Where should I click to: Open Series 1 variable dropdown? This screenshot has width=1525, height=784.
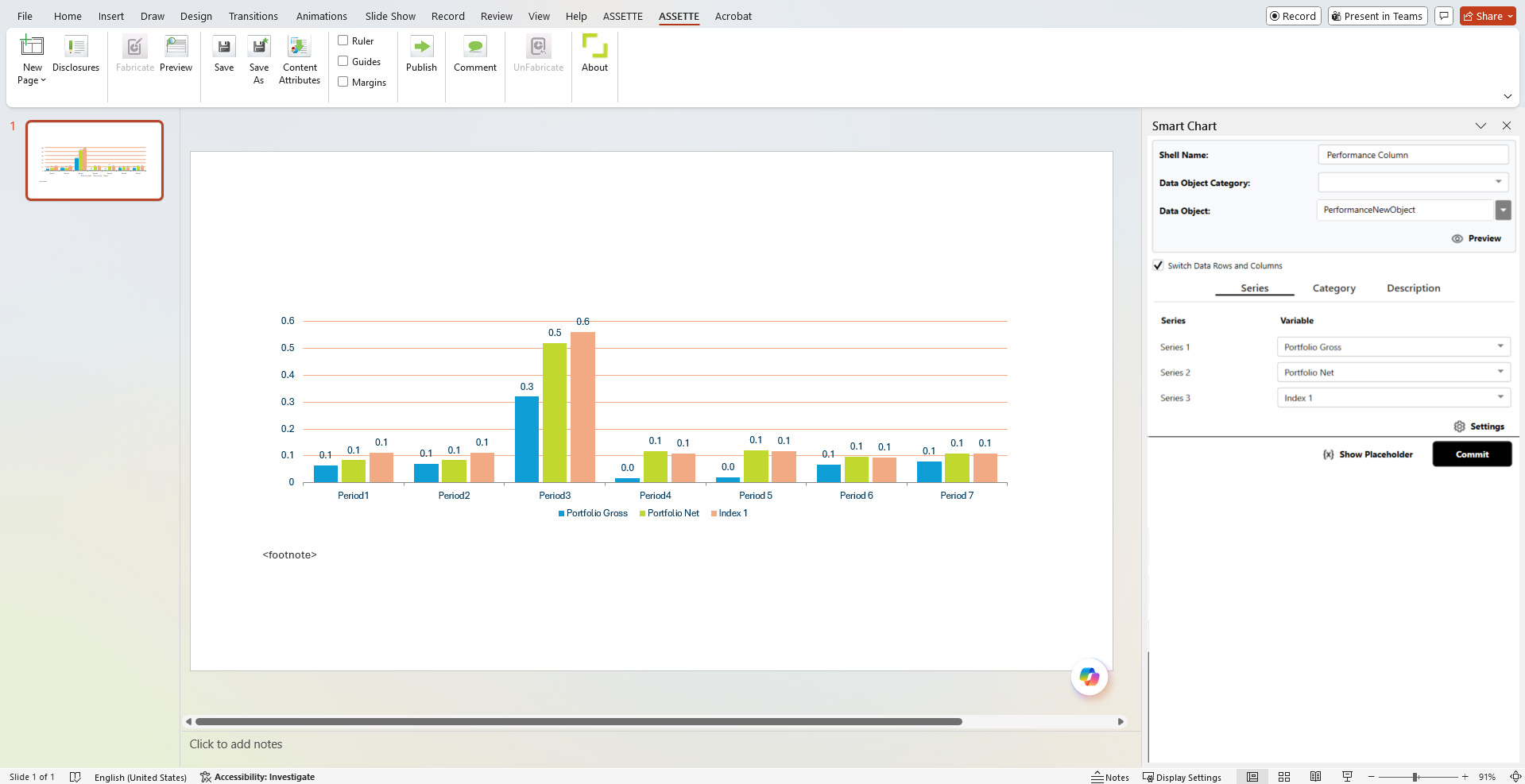pyautogui.click(x=1500, y=347)
